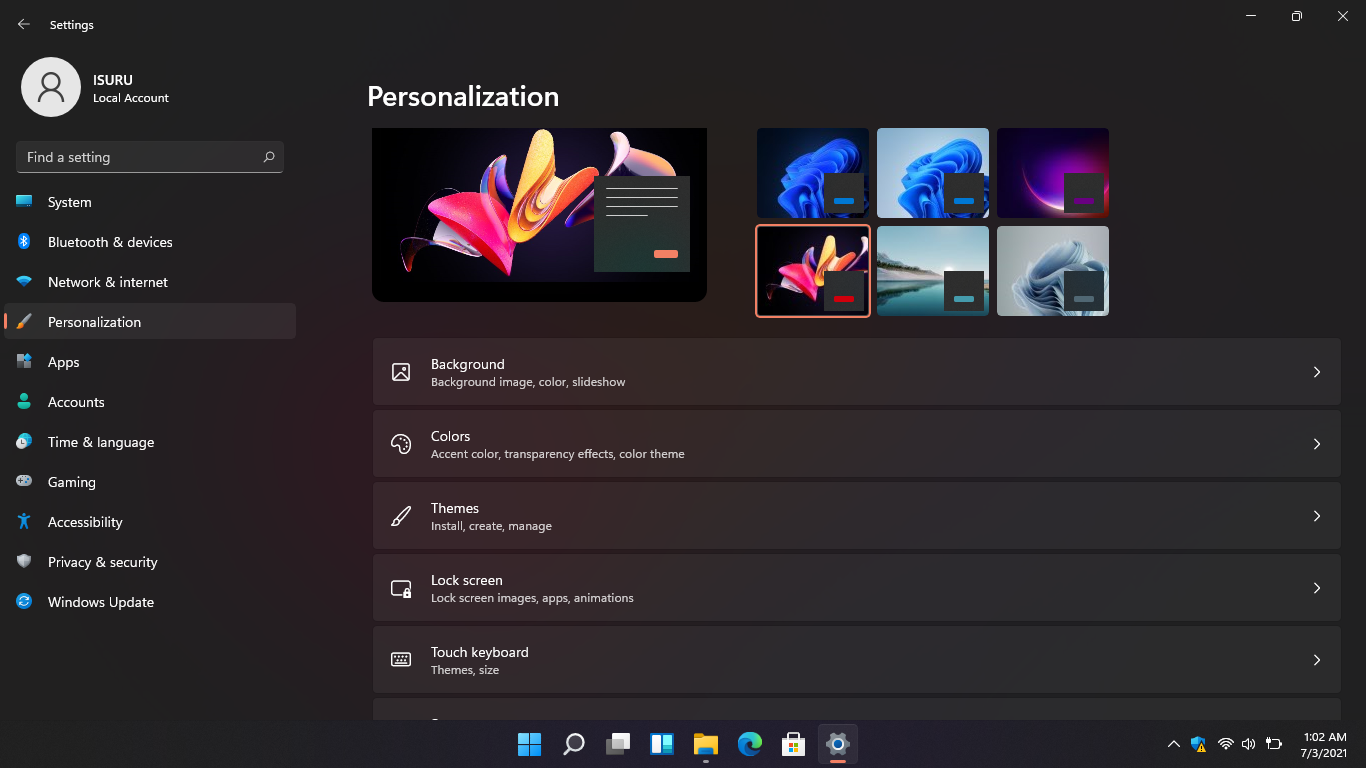Click the keyboard icon in Touch keyboard row

coord(401,660)
